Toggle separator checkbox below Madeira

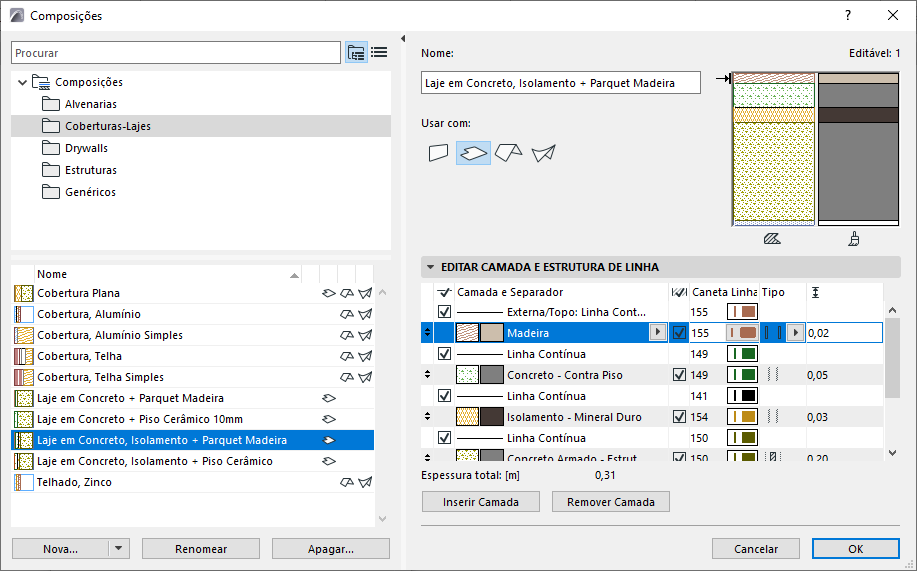(x=444, y=354)
